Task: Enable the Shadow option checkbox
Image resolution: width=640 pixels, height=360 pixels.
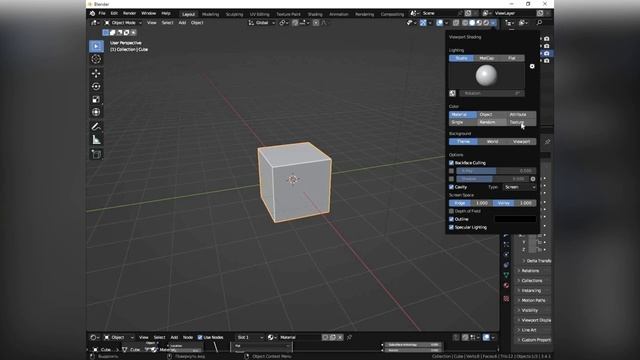Action: pyautogui.click(x=451, y=179)
